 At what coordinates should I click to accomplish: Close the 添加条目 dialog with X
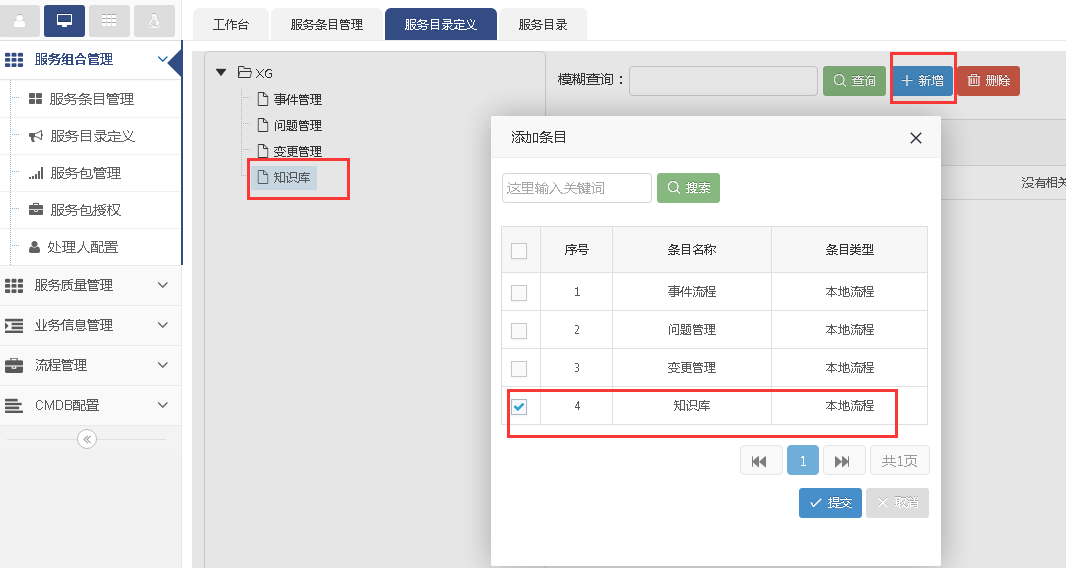pyautogui.click(x=915, y=138)
